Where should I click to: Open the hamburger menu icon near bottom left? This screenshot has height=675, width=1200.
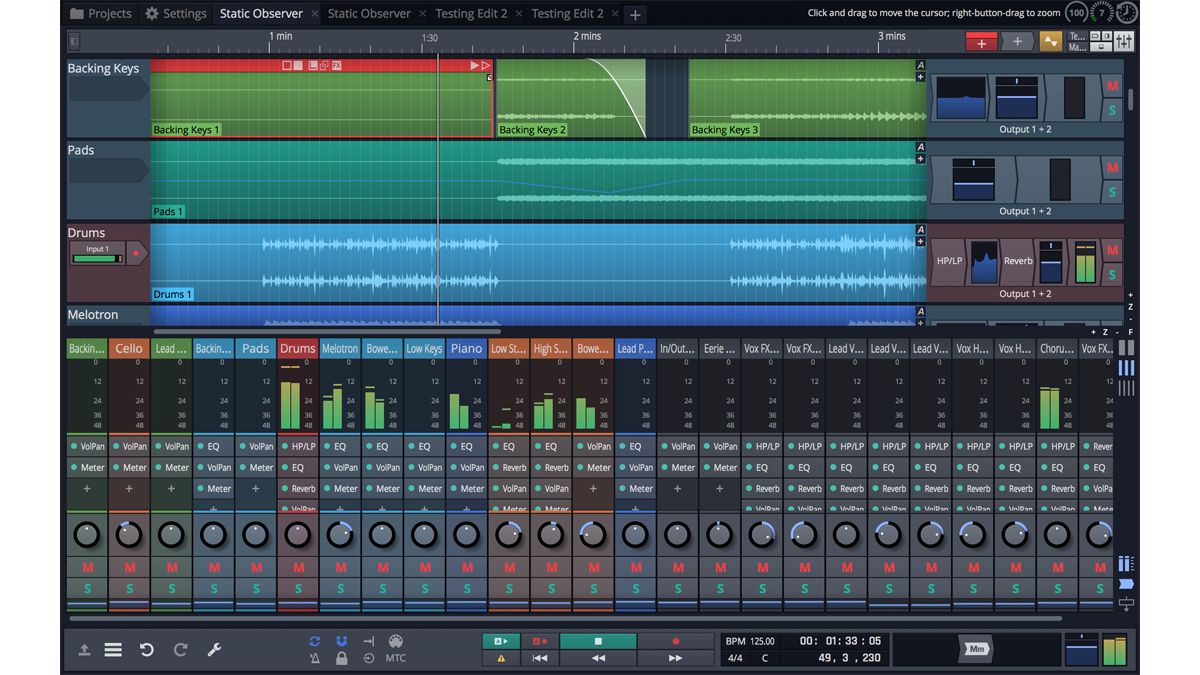point(114,649)
